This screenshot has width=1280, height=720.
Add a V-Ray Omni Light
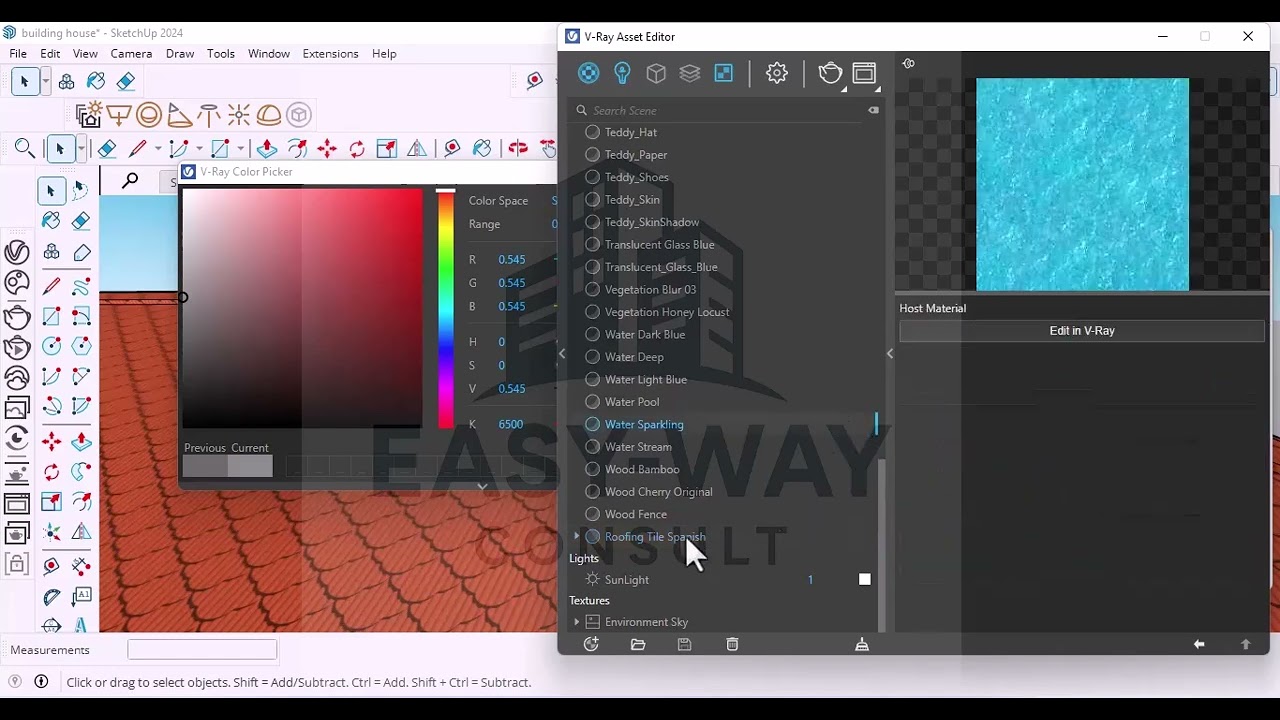(239, 115)
